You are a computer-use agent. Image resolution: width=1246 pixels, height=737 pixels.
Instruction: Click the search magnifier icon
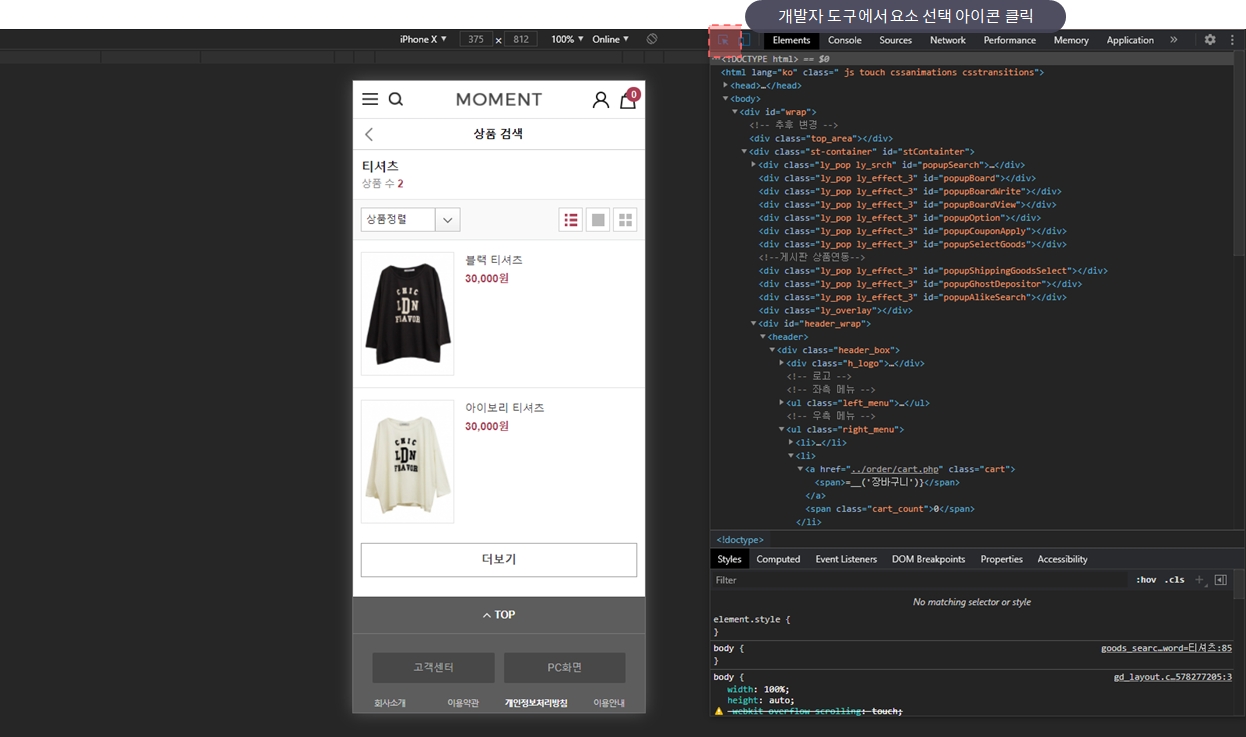point(396,99)
